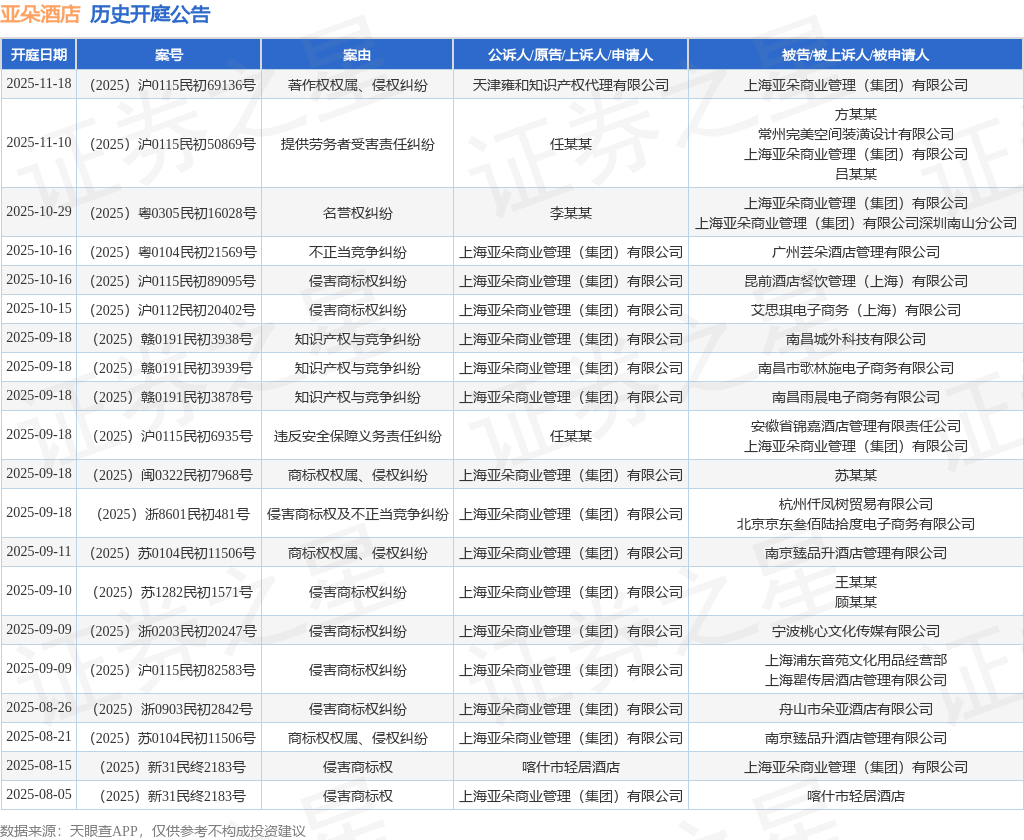Image resolution: width=1024 pixels, height=840 pixels.
Task: Click defendant 宁波桃心文化传媒有限公司
Action: click(856, 631)
